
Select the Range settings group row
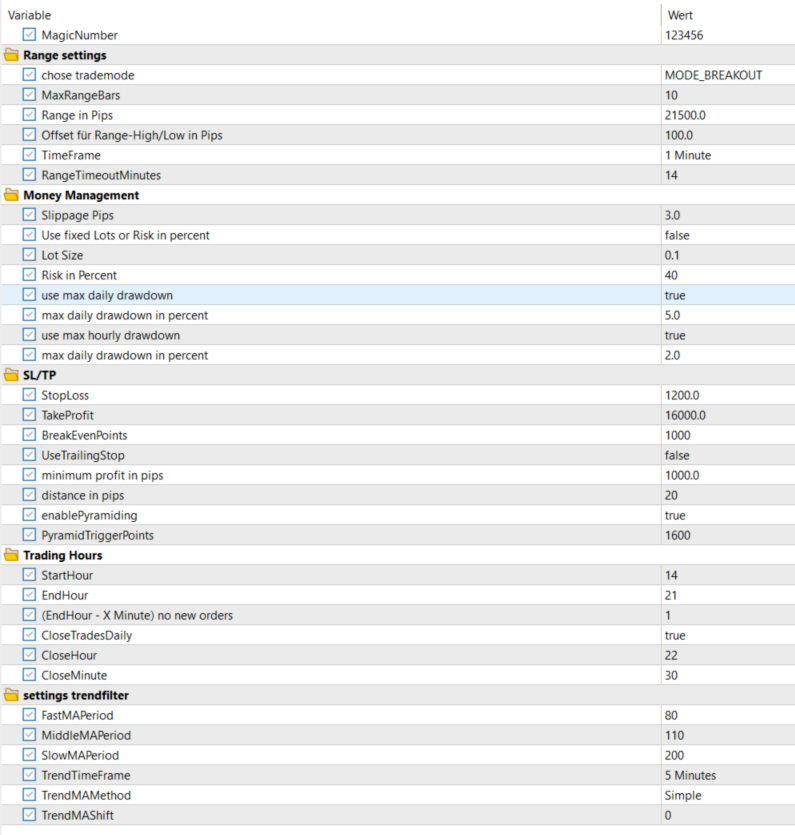tap(398, 55)
